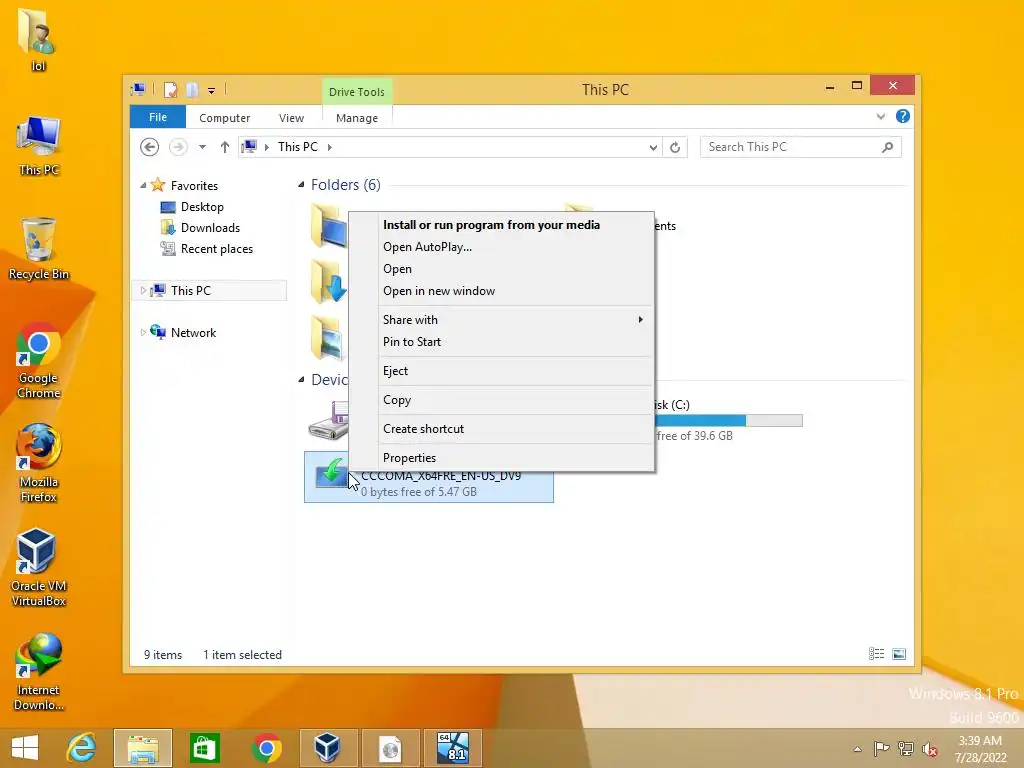
Task: Open the clock showing 3:39 AM
Action: click(x=980, y=748)
